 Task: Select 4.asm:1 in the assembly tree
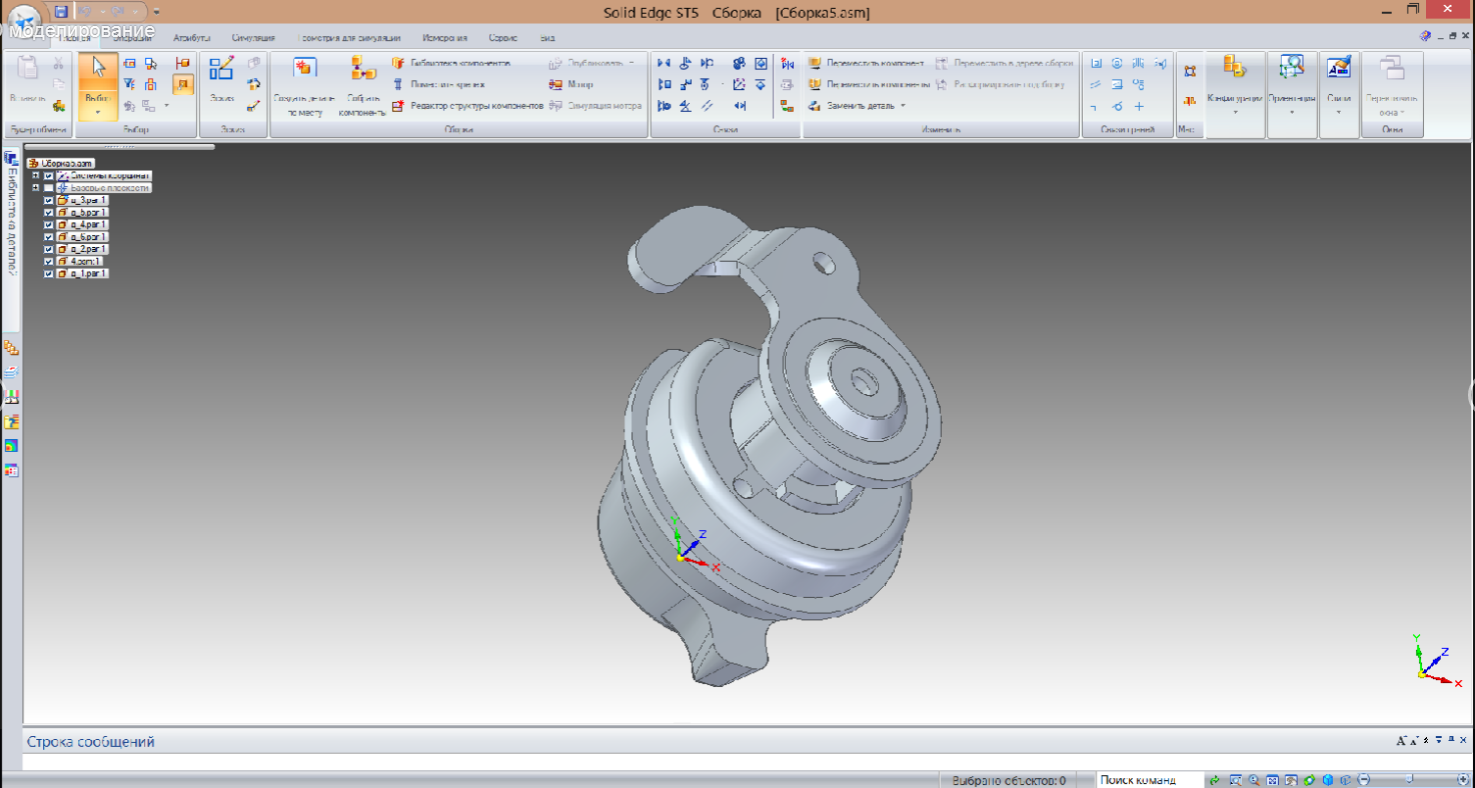[x=80, y=261]
